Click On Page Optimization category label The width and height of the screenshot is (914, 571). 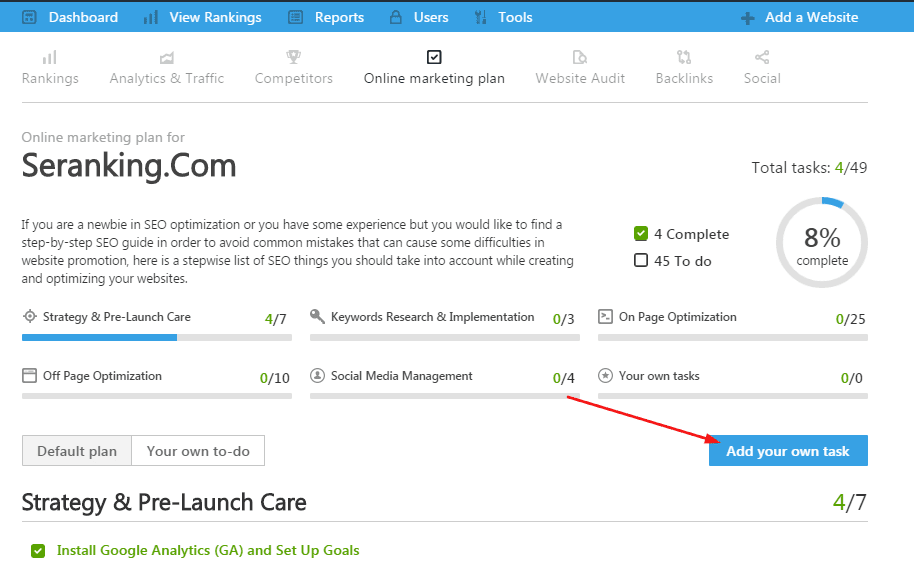coord(678,317)
